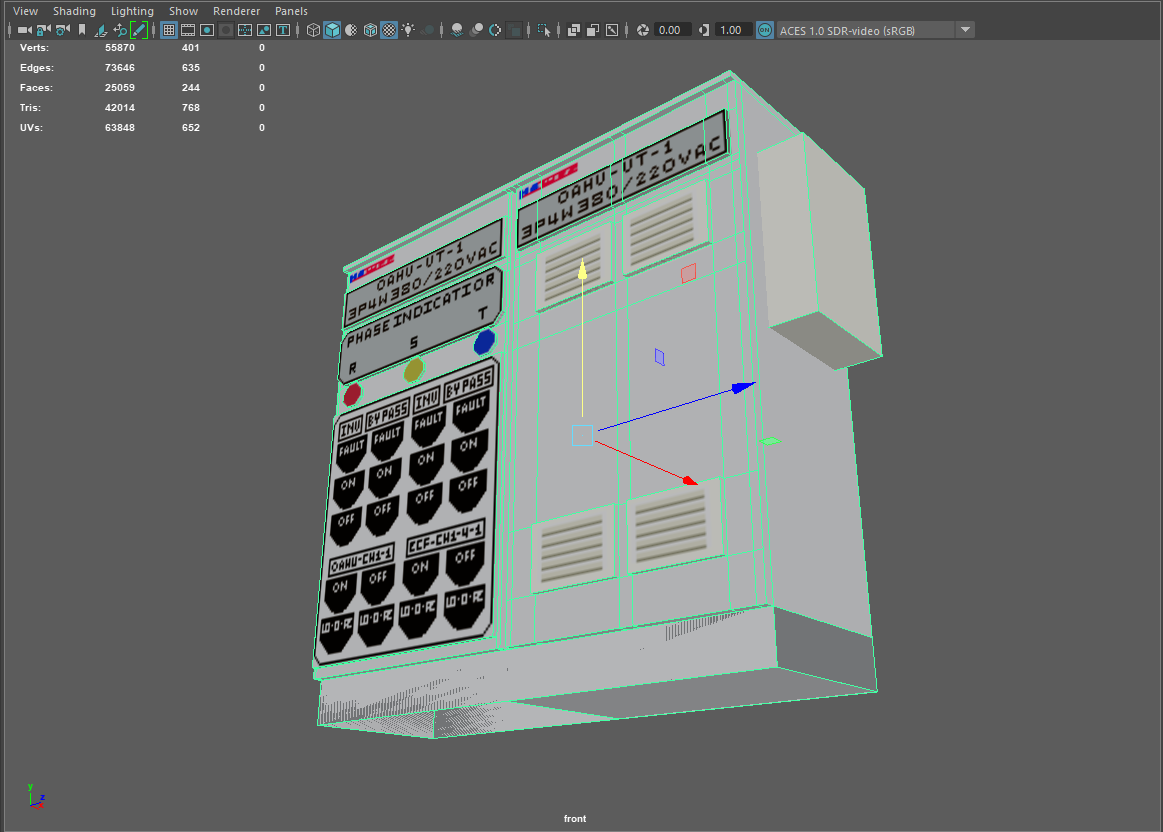Click the Edges count 73646
This screenshot has height=832, width=1163.
coord(119,67)
